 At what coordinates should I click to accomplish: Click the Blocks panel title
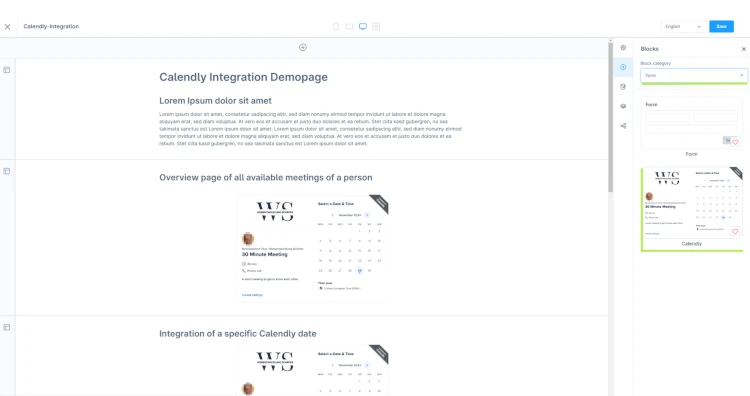(649, 49)
